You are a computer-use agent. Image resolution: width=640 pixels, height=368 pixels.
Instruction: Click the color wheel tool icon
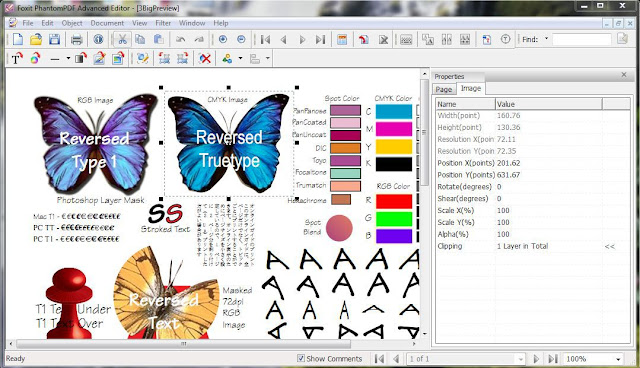[x=35, y=59]
